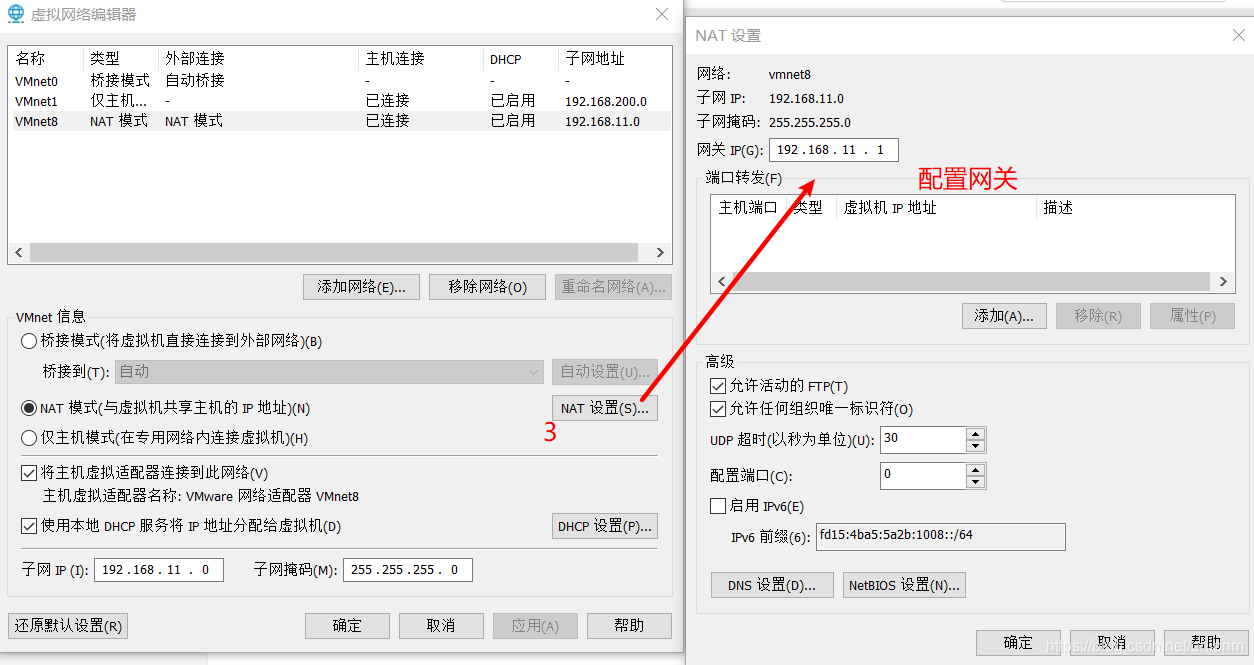Click the Virtual Network Editor globe icon
Viewport: 1254px width, 665px height.
point(15,14)
